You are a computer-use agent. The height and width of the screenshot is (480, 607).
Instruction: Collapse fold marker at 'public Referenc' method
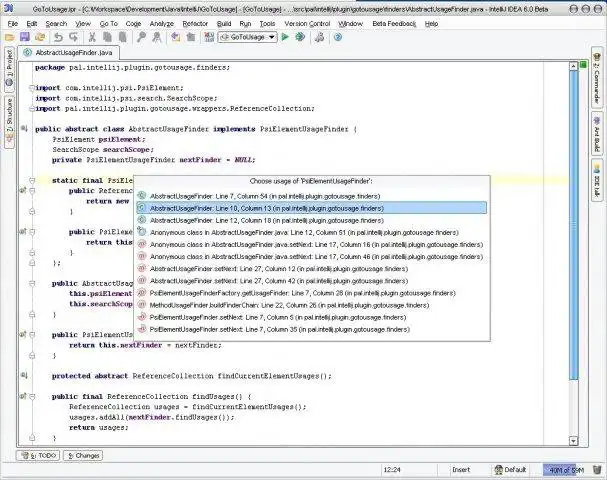click(x=32, y=191)
